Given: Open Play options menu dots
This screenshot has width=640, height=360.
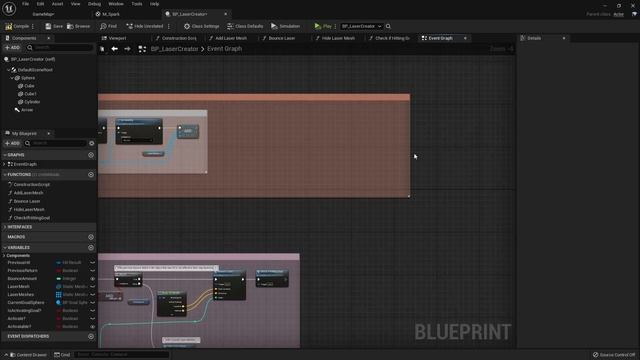Looking at the screenshot, I should click(x=335, y=26).
